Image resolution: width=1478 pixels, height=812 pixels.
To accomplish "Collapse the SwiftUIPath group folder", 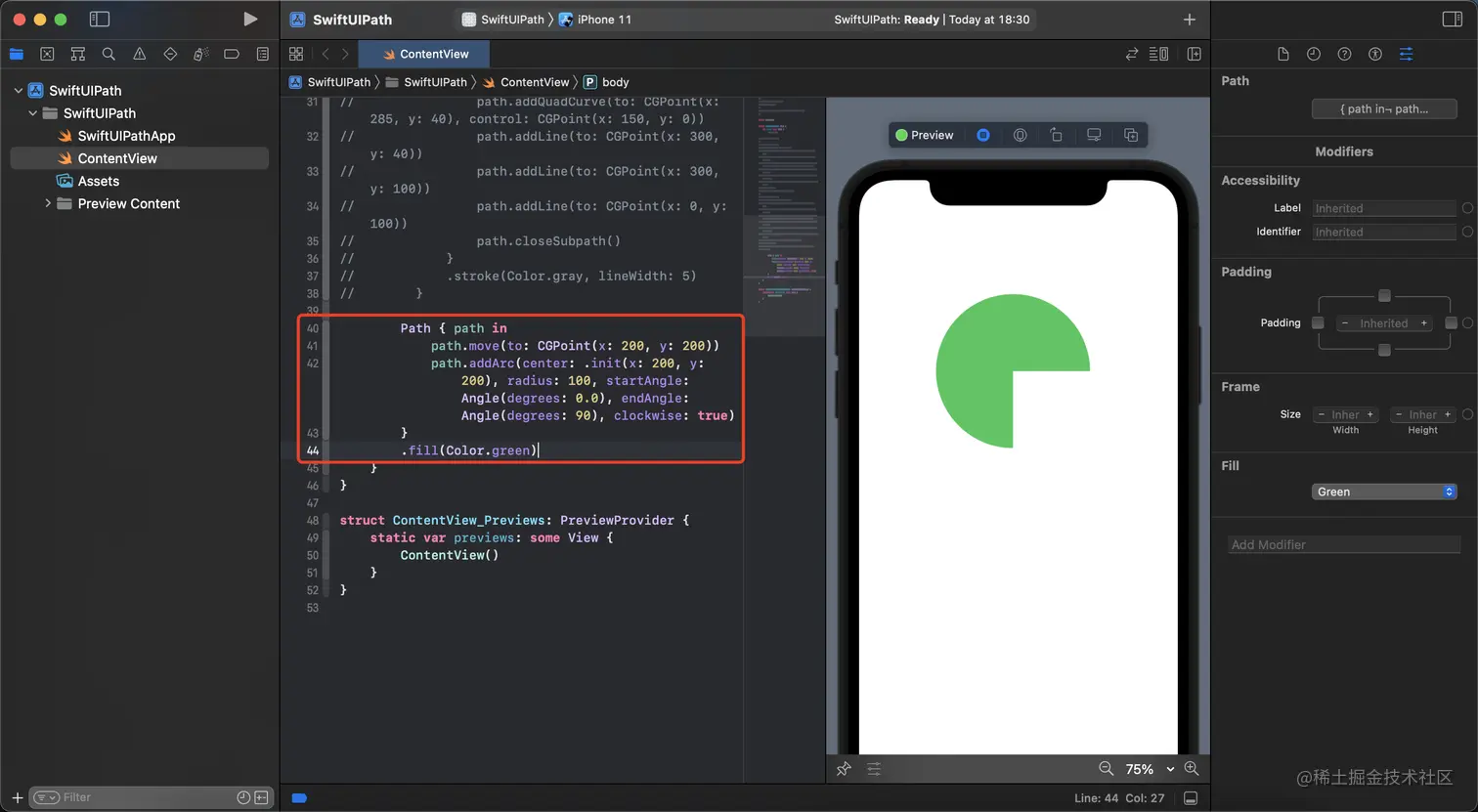I will click(32, 113).
